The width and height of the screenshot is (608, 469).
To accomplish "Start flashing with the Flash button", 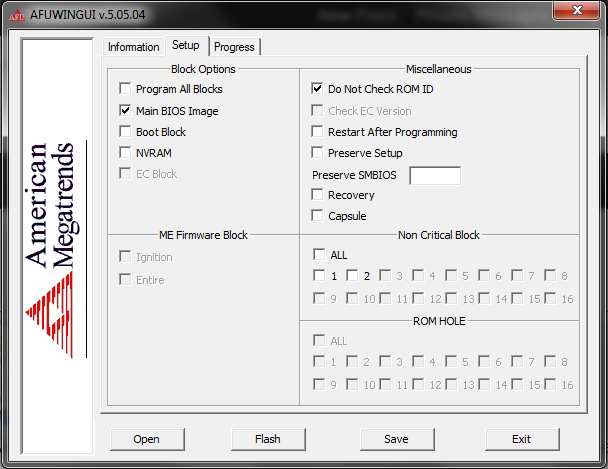I will [268, 439].
